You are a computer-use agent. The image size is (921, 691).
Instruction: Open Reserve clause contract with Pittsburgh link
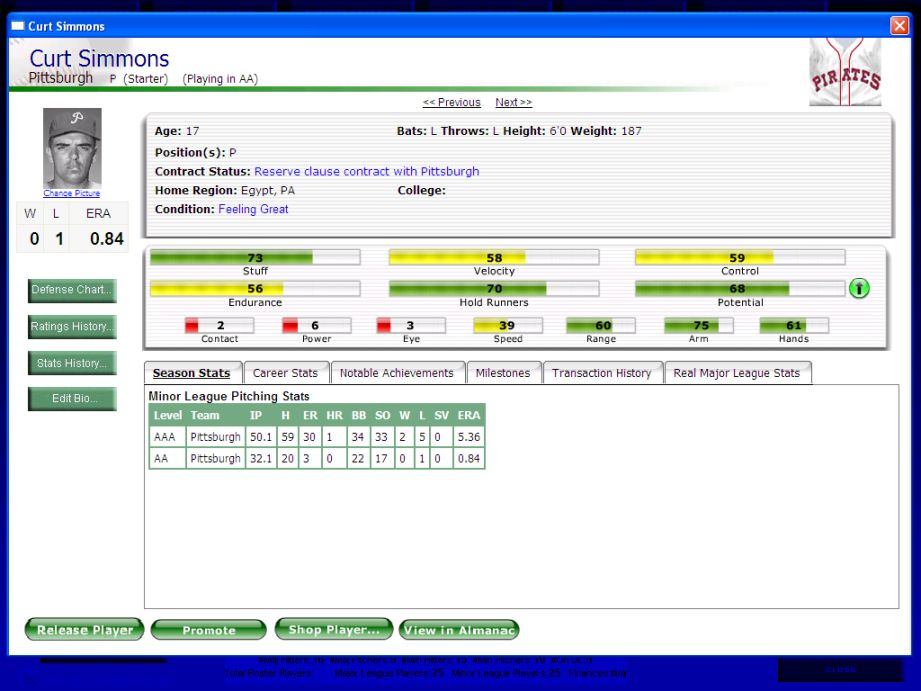367,171
